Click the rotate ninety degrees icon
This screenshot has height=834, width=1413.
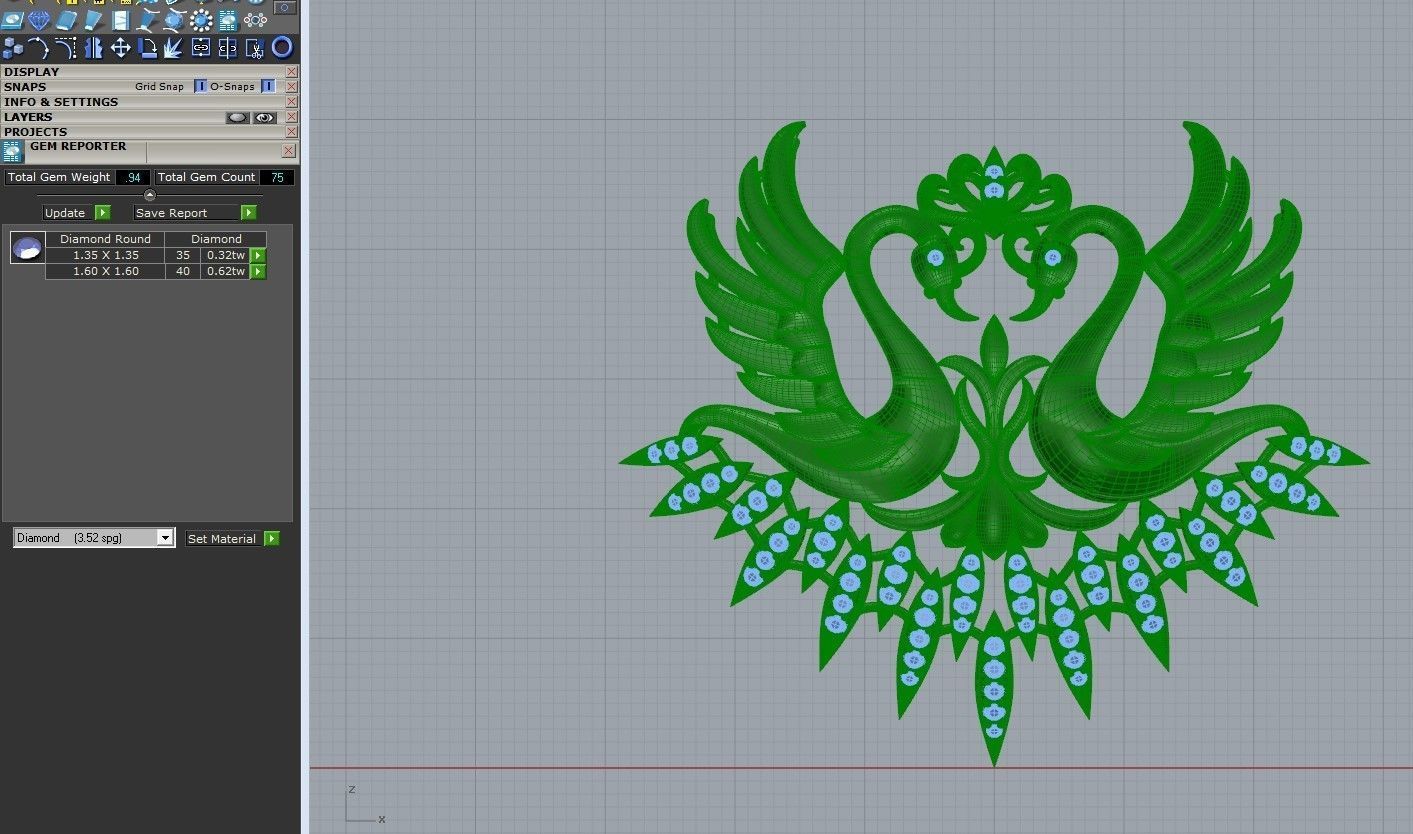click(148, 47)
